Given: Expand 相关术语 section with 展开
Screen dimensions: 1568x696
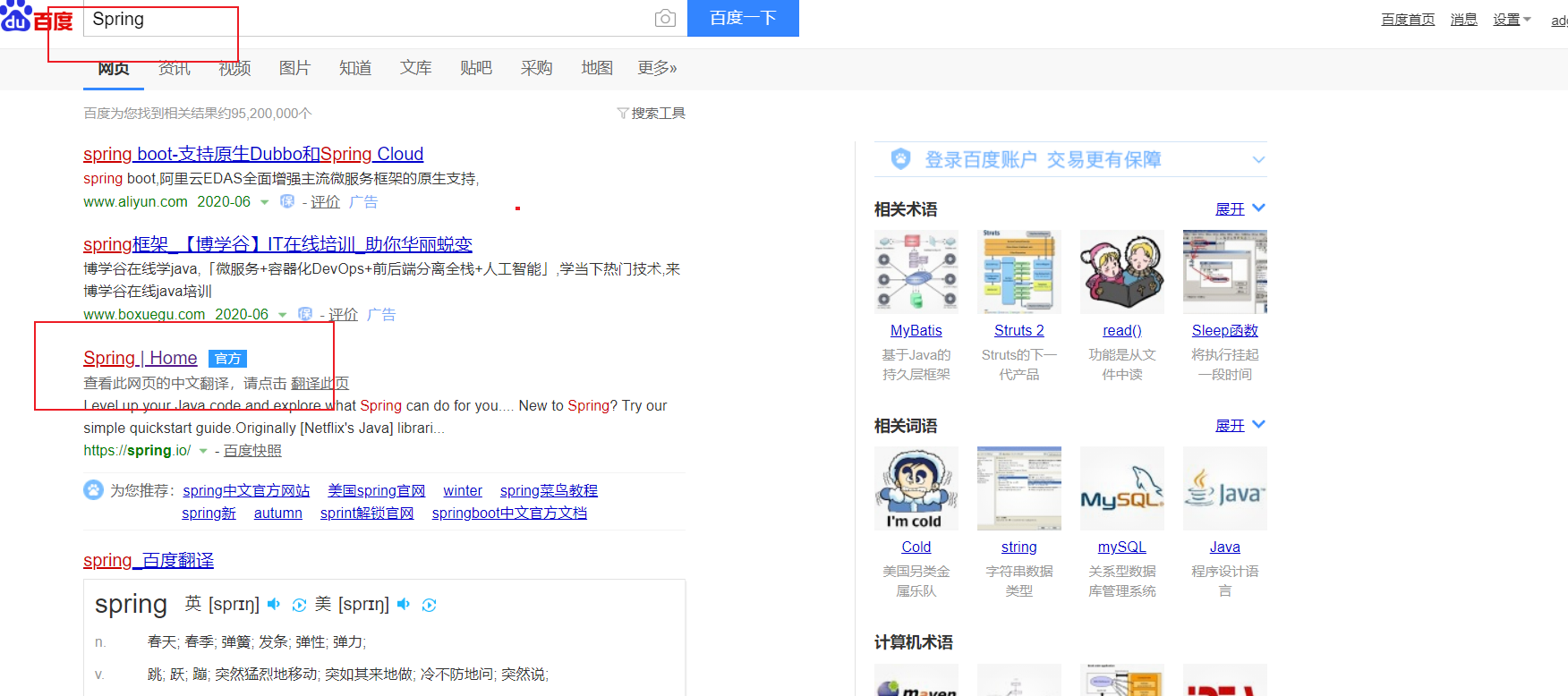Looking at the screenshot, I should (x=1240, y=208).
